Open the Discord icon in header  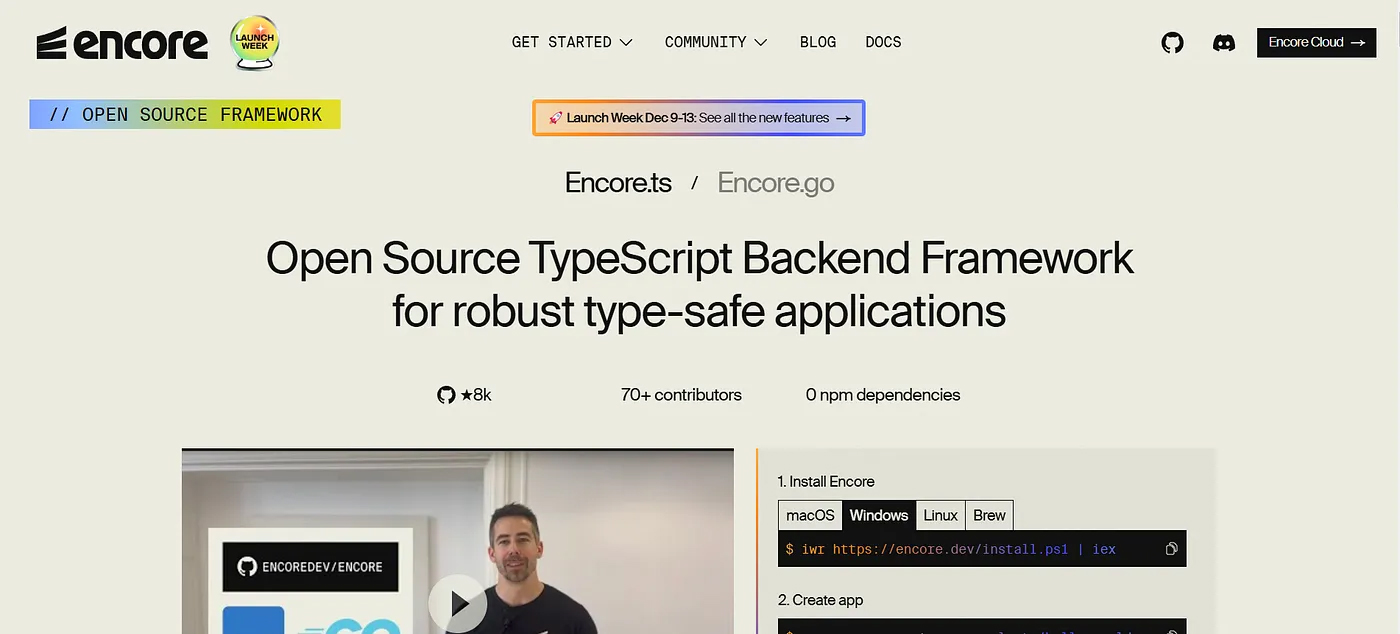coord(1223,43)
